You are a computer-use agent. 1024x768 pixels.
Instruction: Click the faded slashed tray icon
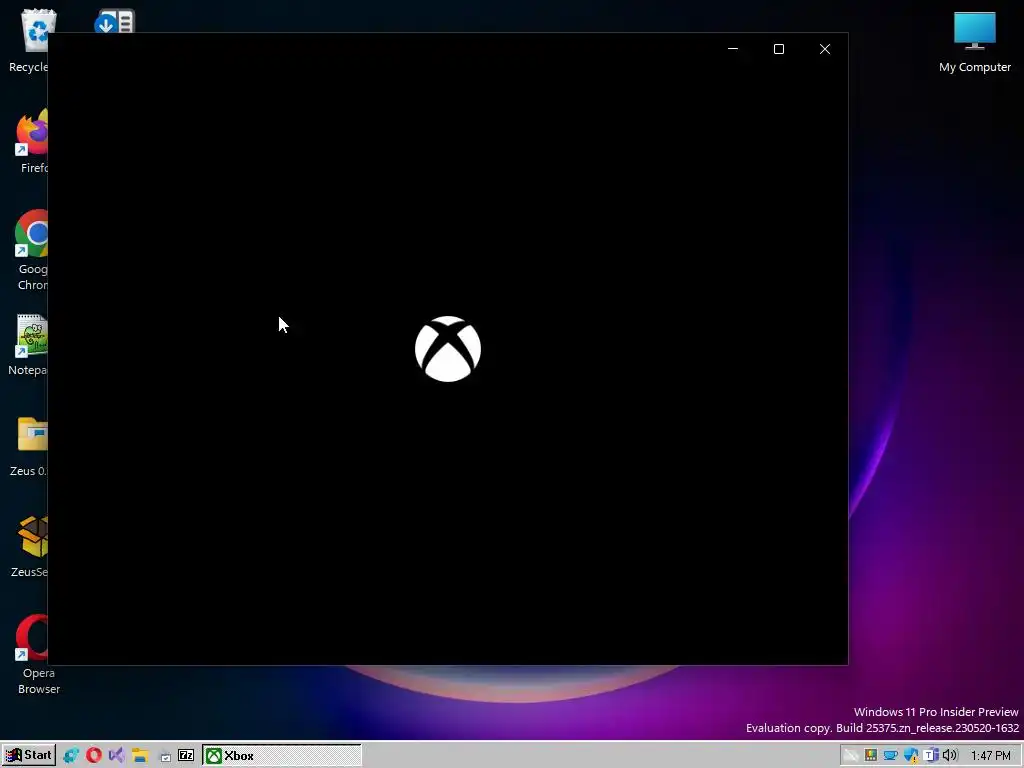(850, 756)
